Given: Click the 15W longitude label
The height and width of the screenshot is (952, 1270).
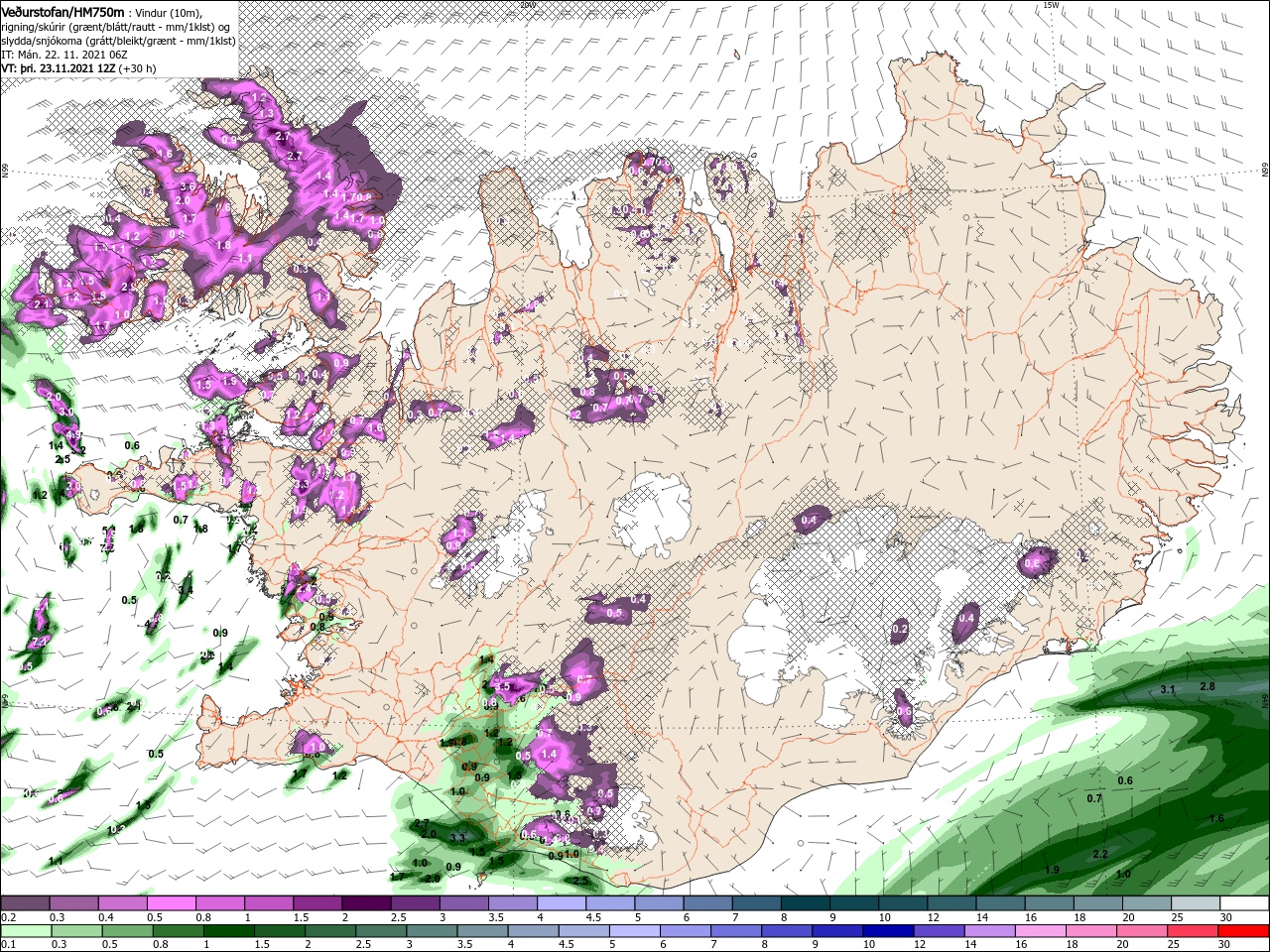Looking at the screenshot, I should coord(1052,5).
